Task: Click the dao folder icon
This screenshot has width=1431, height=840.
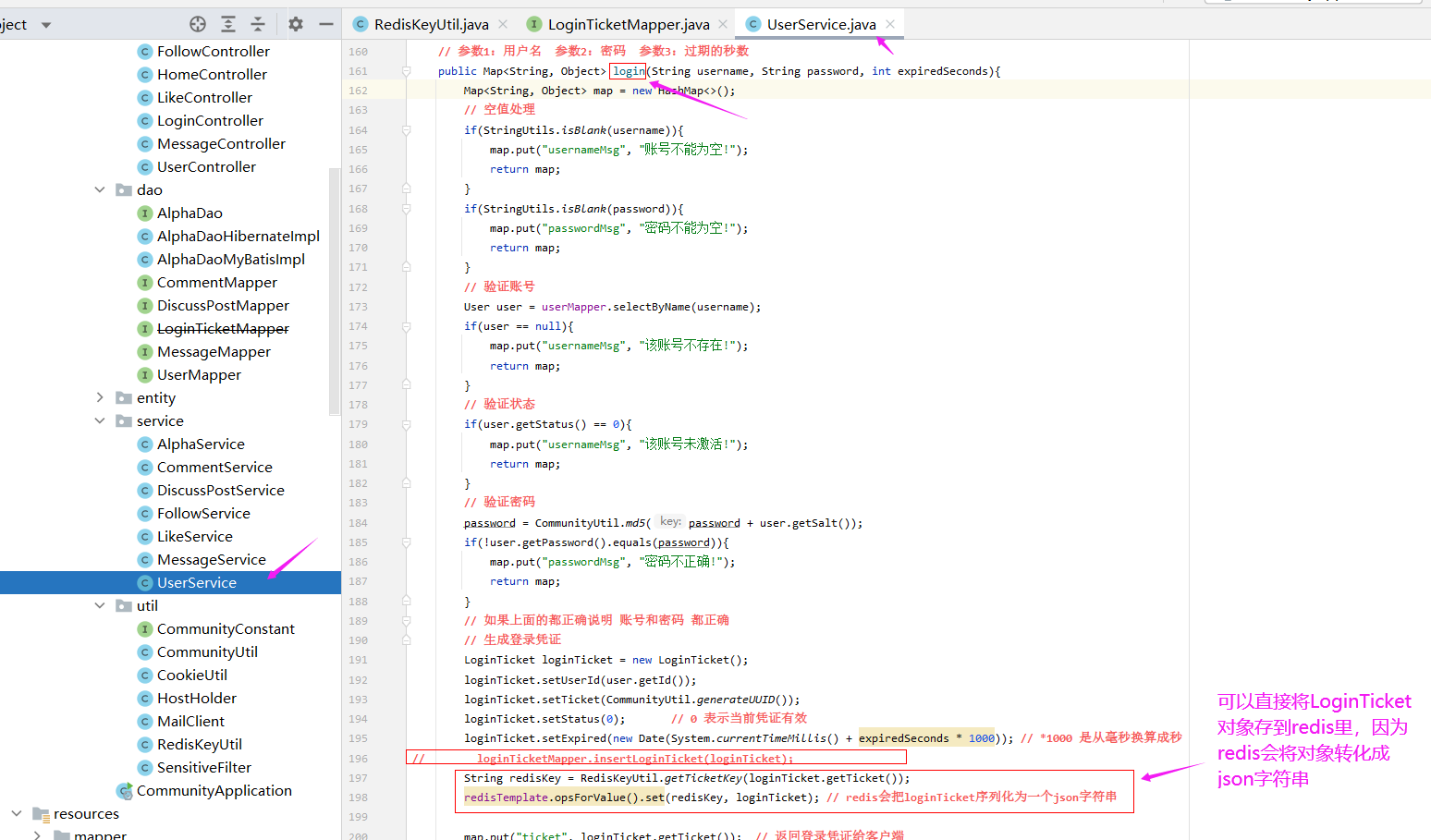Action: (x=123, y=189)
